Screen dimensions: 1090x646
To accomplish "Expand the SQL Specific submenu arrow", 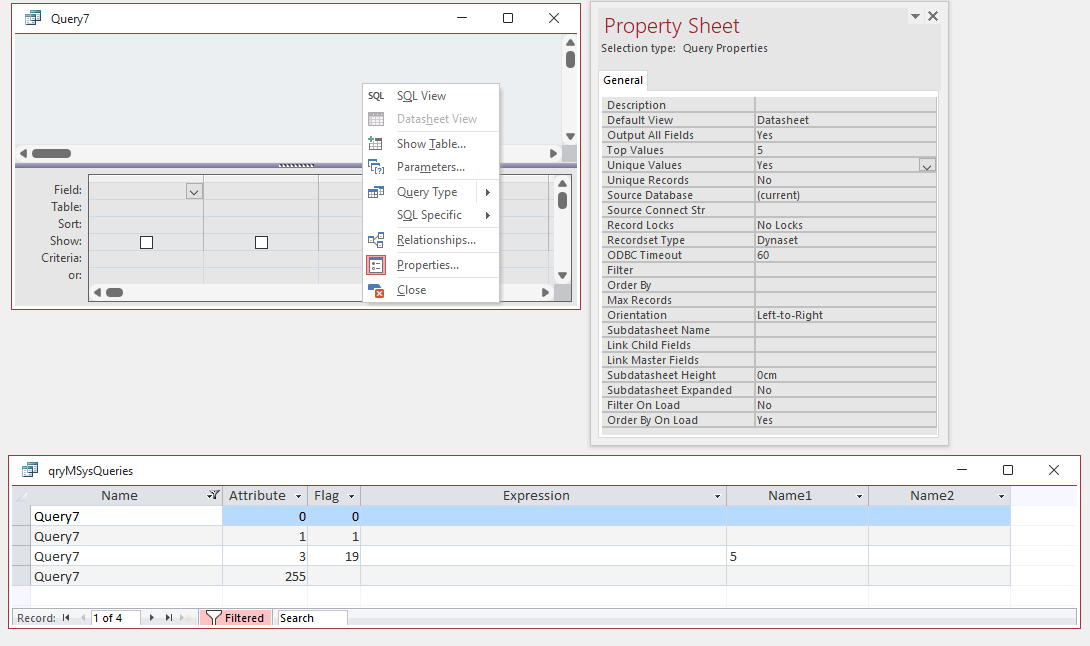I will (x=488, y=216).
